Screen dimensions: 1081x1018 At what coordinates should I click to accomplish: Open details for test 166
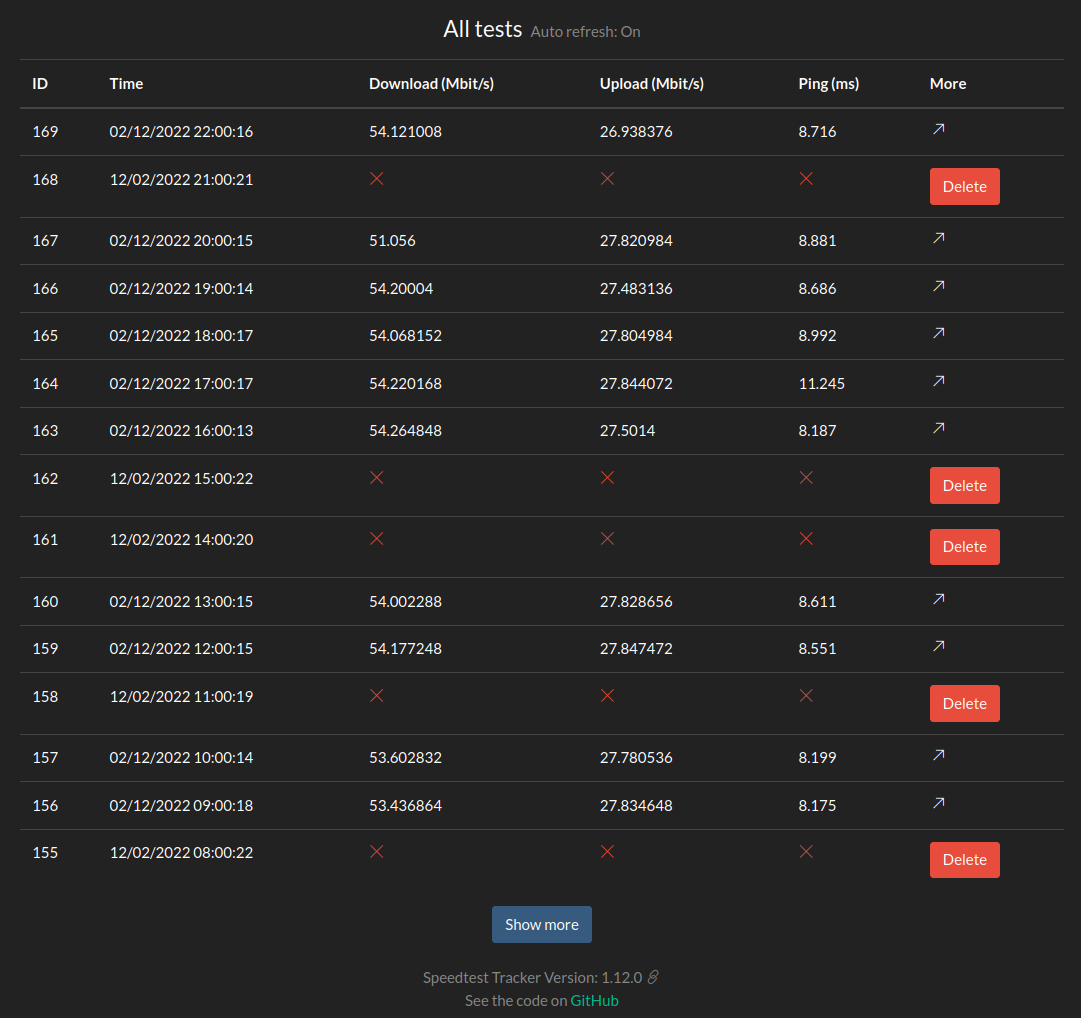point(937,286)
